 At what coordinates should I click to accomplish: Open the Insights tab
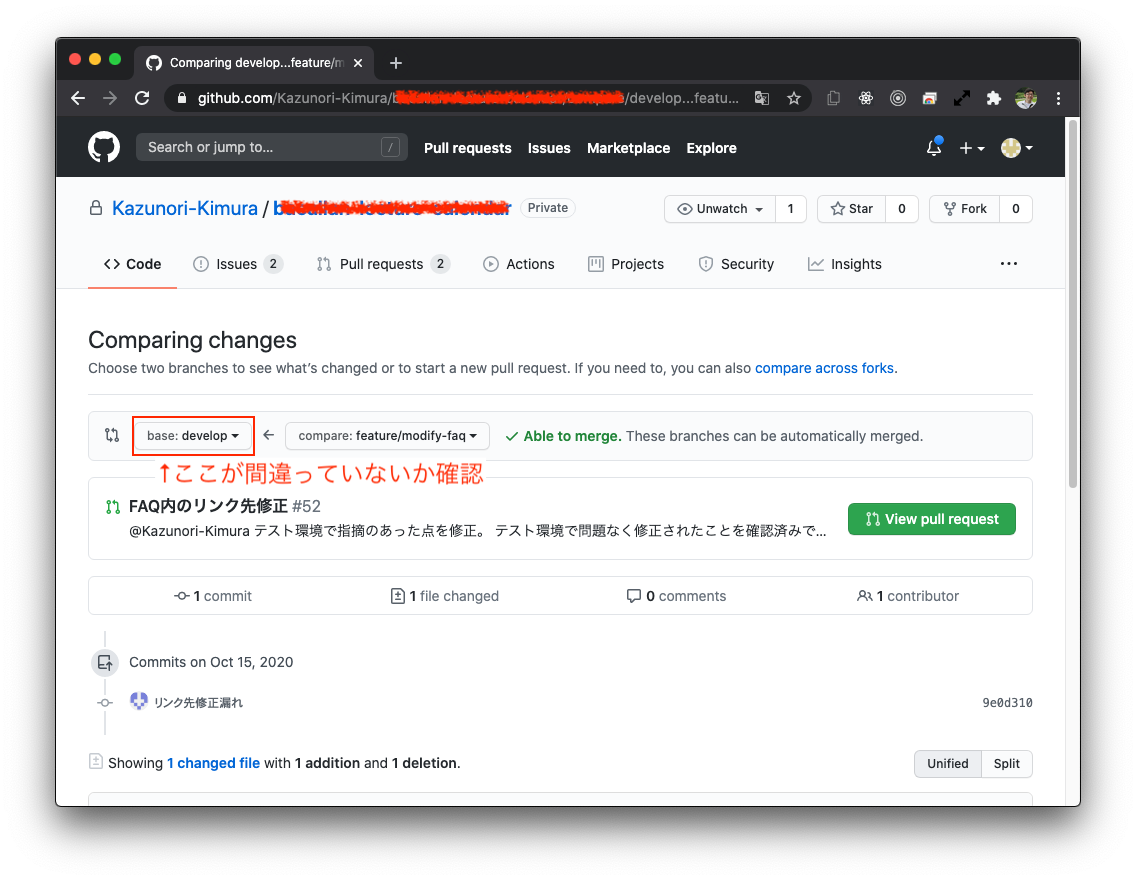pos(845,264)
